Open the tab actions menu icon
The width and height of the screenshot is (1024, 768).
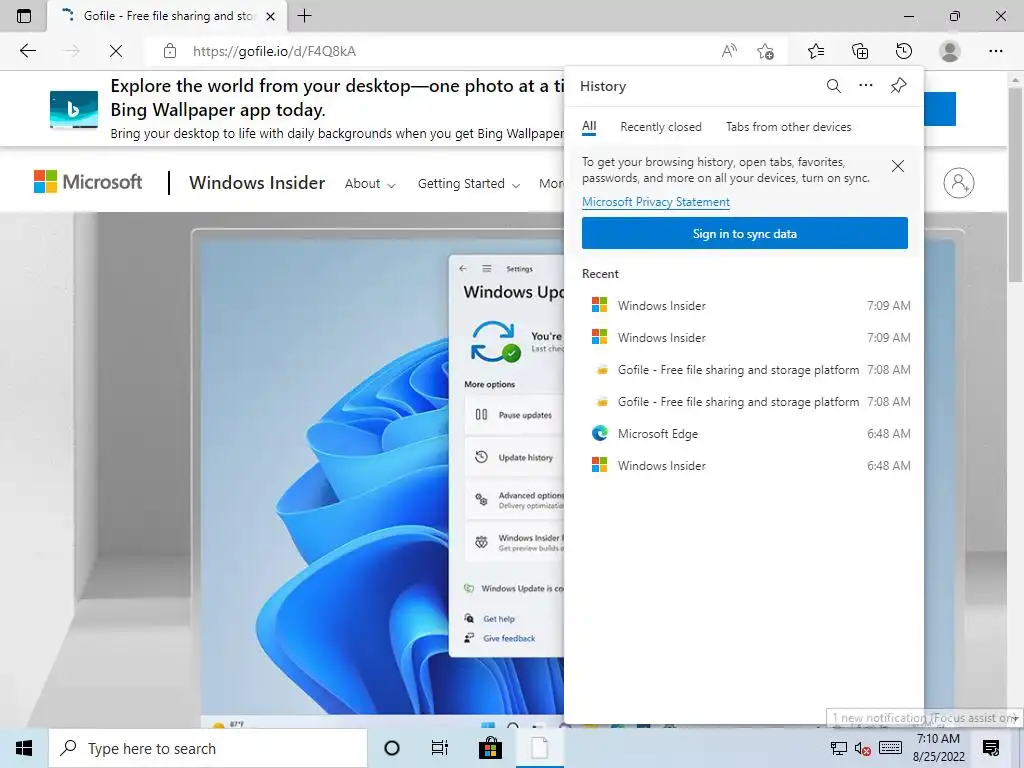(x=24, y=16)
